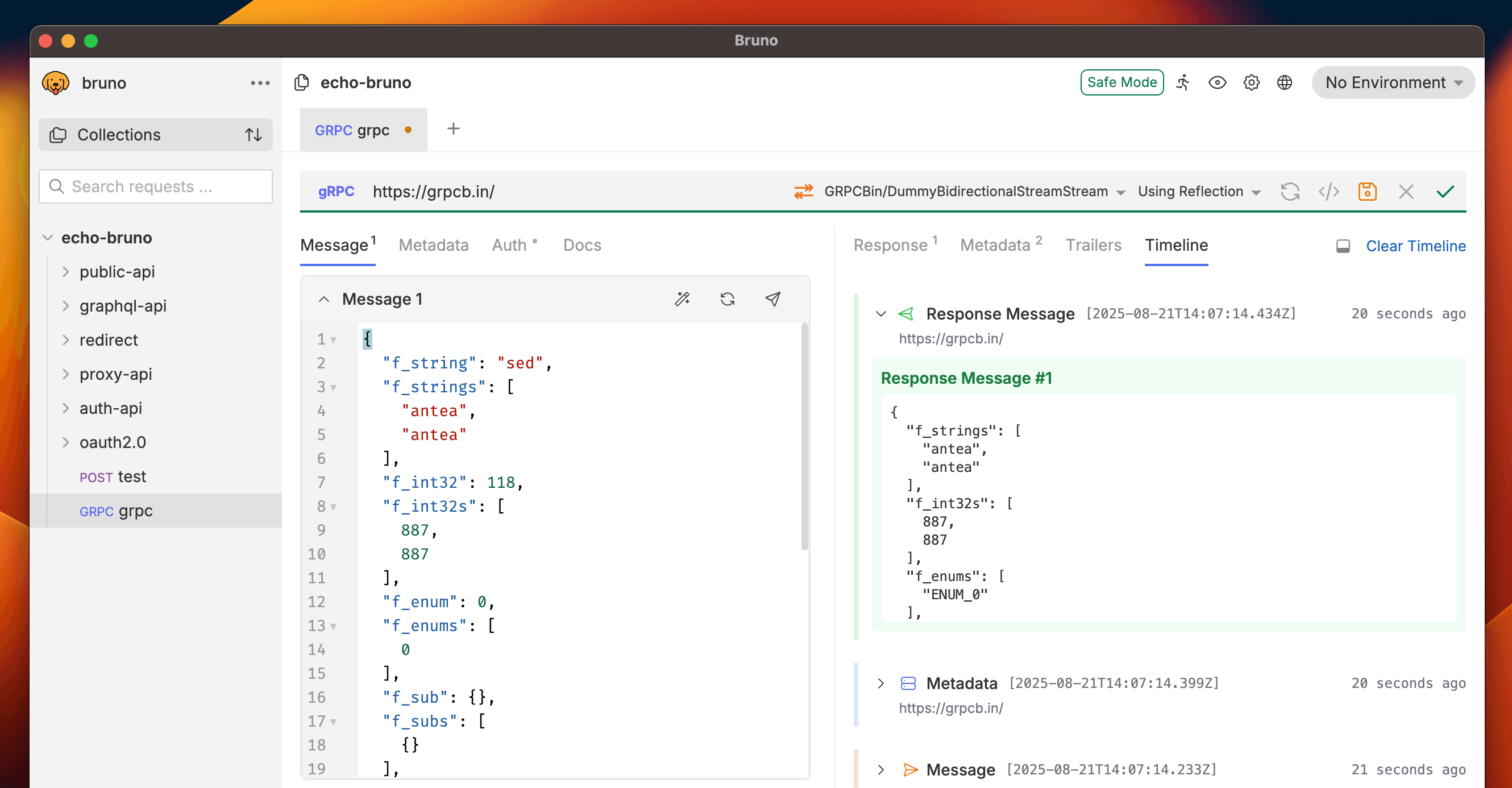Switch to the request Metadata tab

coord(433,245)
